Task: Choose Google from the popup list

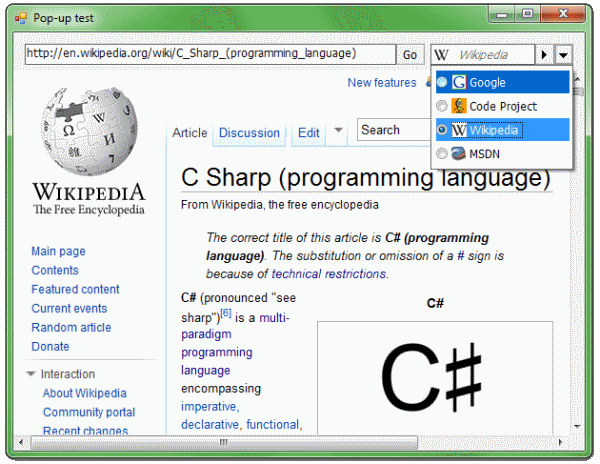Action: 502,82
